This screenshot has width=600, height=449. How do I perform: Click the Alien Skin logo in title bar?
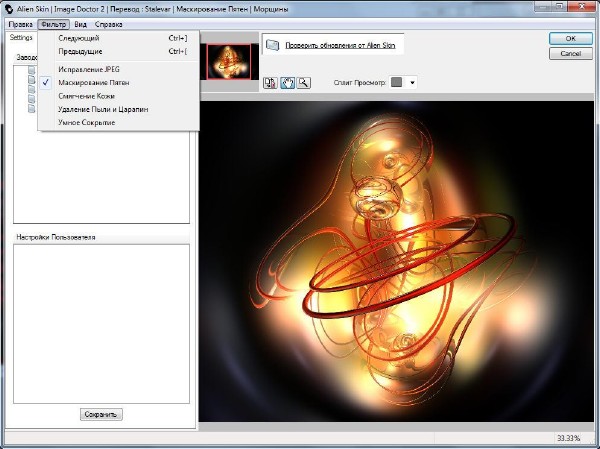point(9,7)
